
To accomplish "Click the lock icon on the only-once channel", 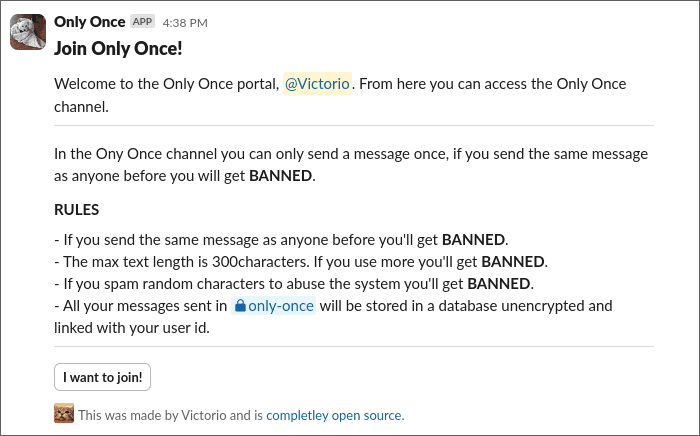I will click(x=240, y=306).
